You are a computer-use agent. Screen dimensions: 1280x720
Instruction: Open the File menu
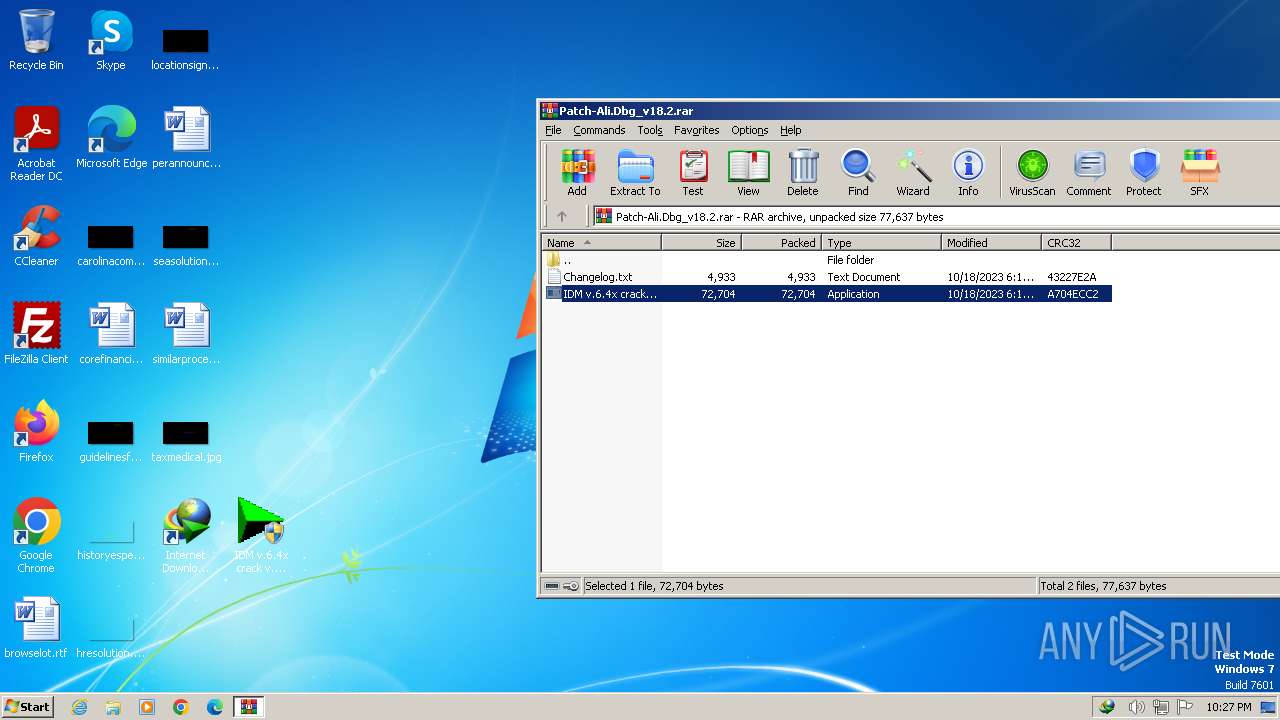point(553,130)
